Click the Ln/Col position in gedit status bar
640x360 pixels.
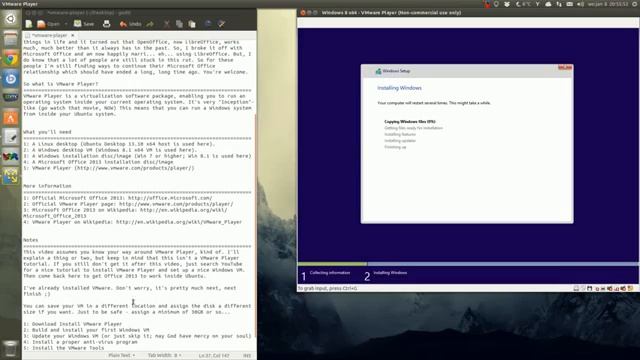pos(214,356)
